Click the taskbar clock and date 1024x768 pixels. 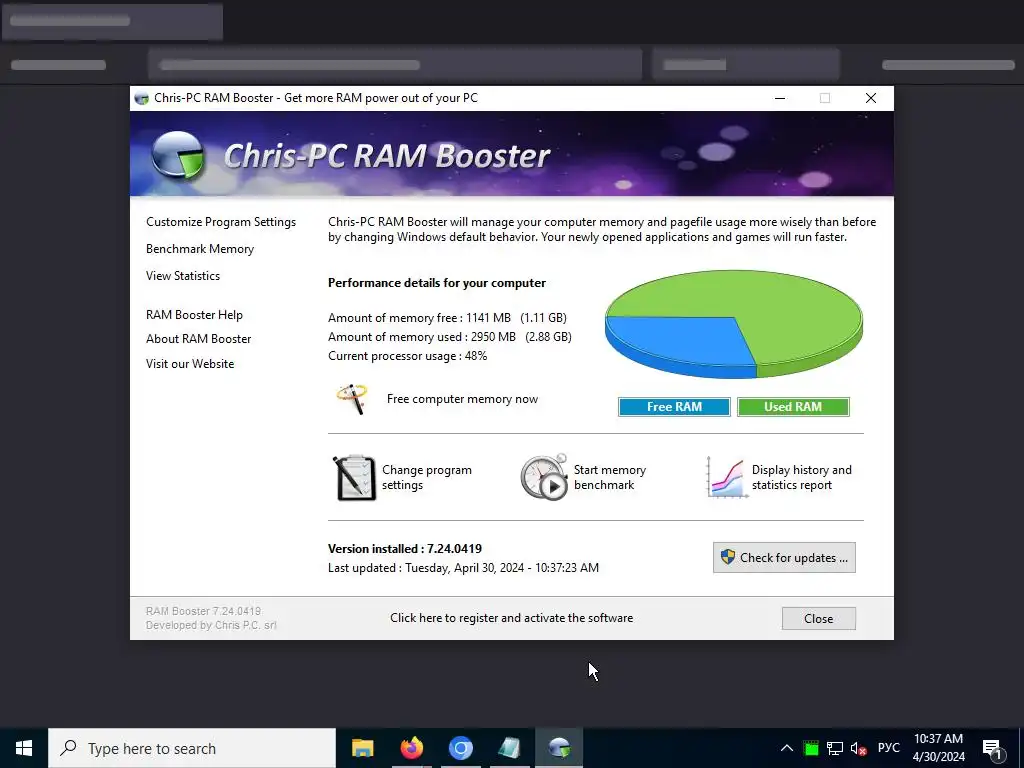pos(938,748)
